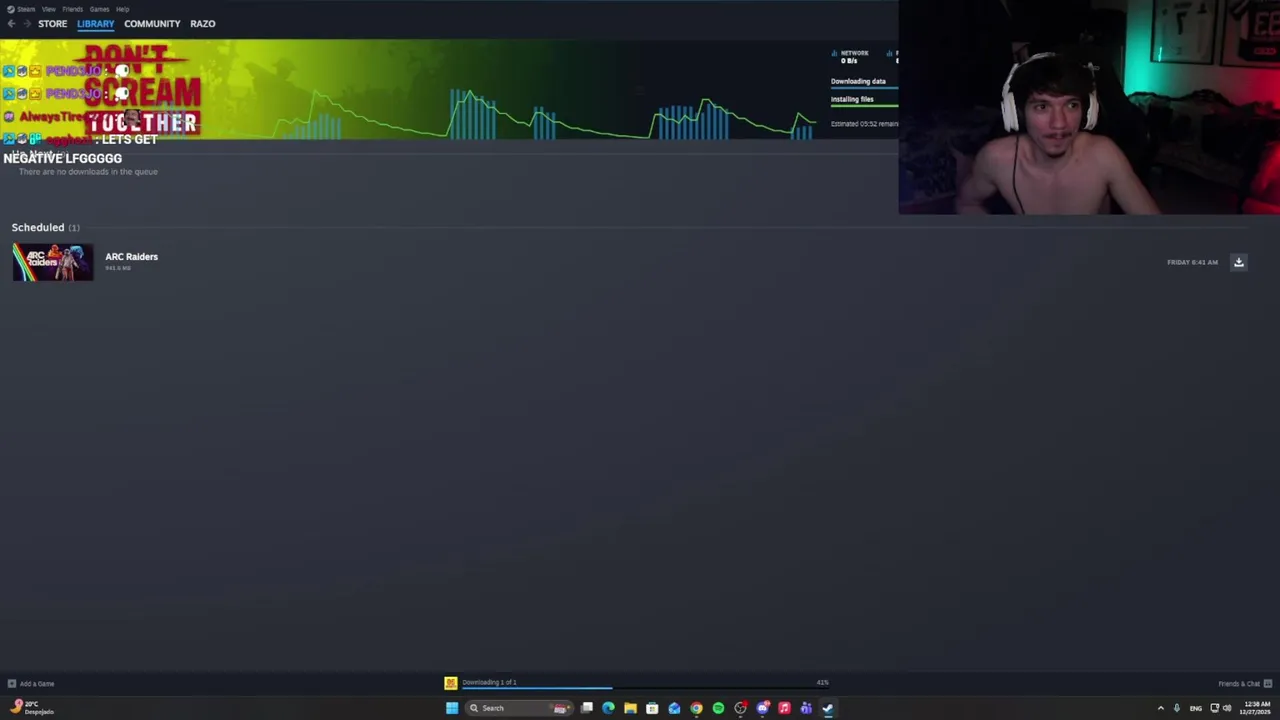Open OBS Studio from the taskbar
Screen dimensions: 1280x720
pos(740,708)
